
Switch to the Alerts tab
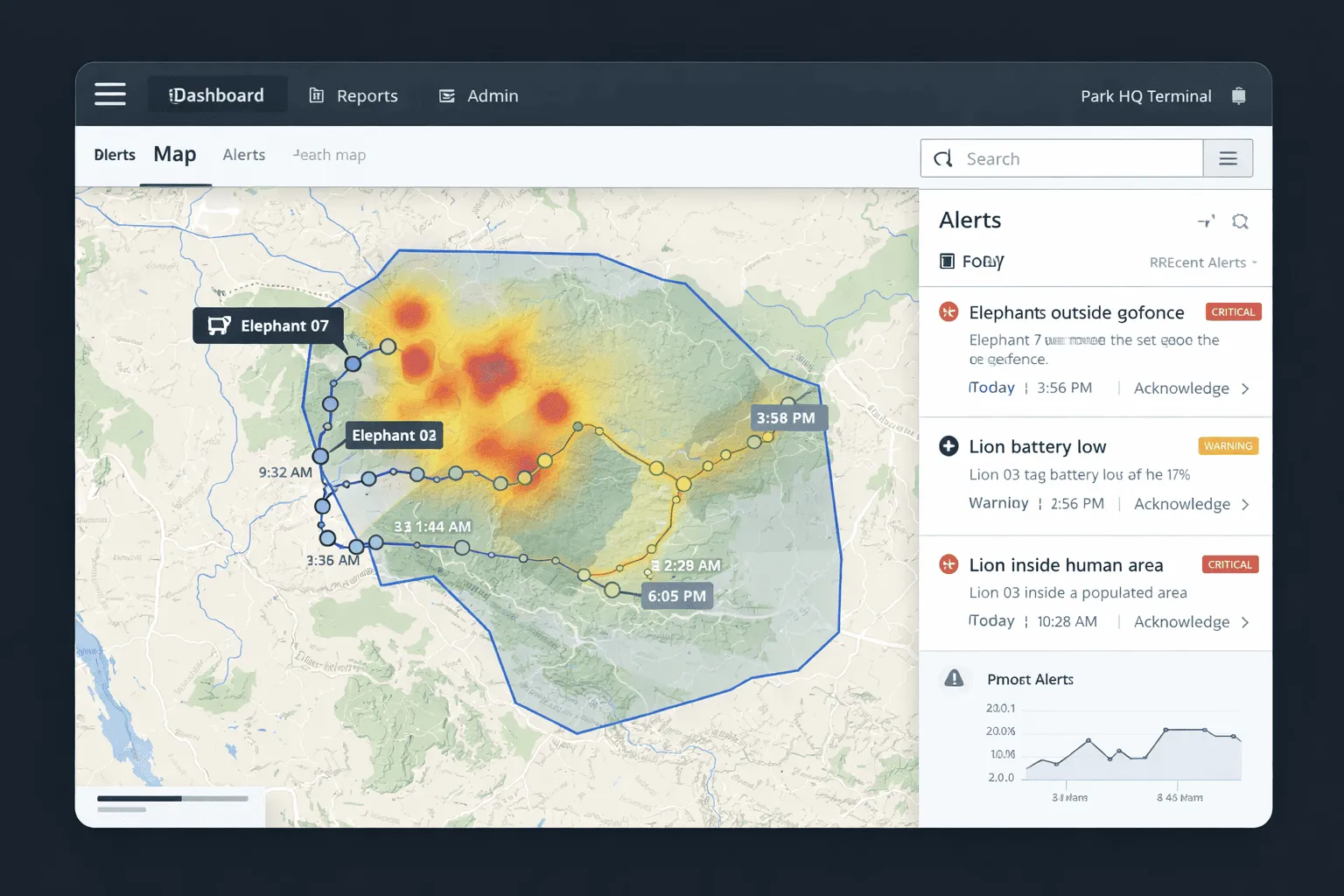(x=243, y=155)
